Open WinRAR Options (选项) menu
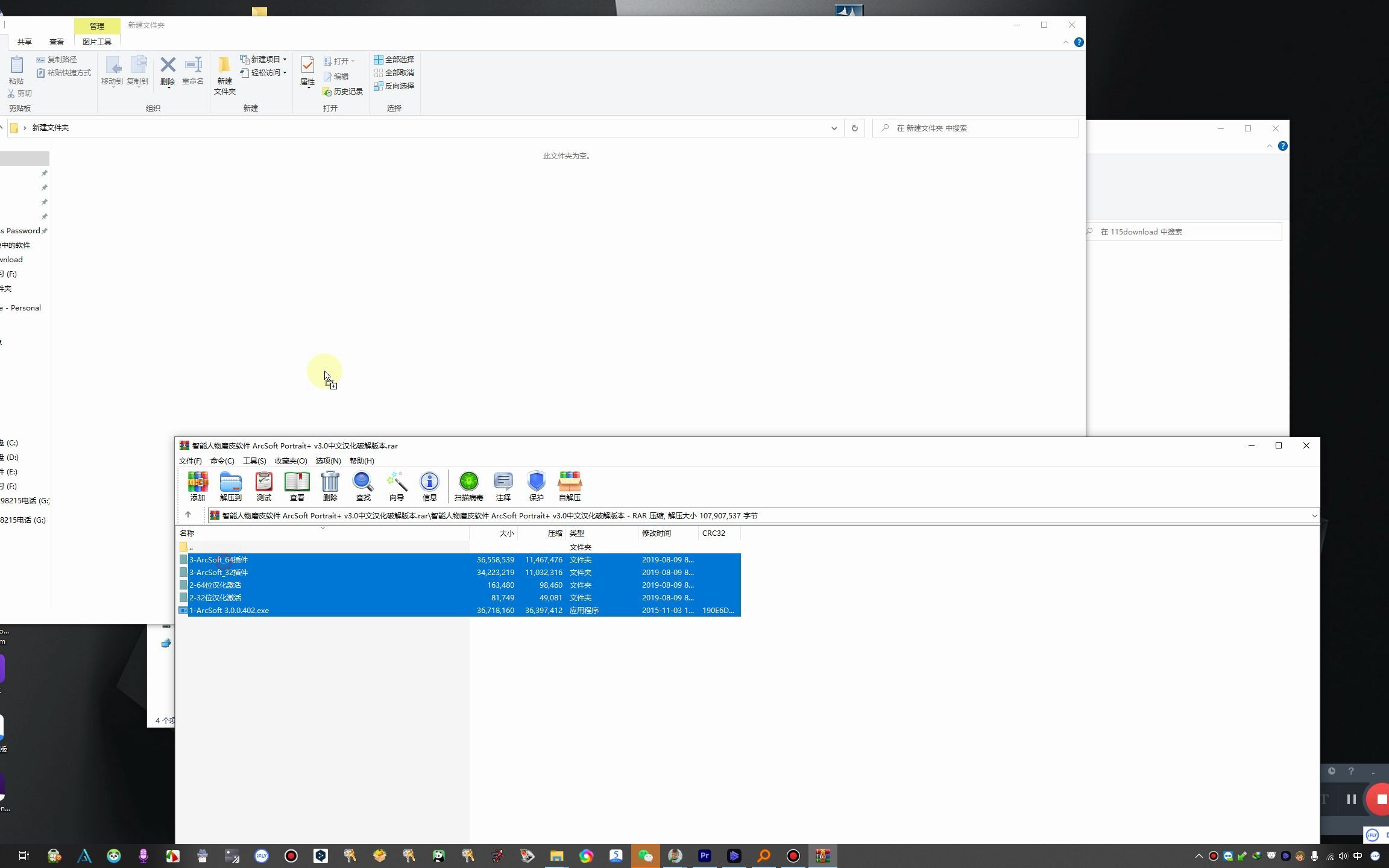This screenshot has height=868, width=1389. pyautogui.click(x=328, y=461)
